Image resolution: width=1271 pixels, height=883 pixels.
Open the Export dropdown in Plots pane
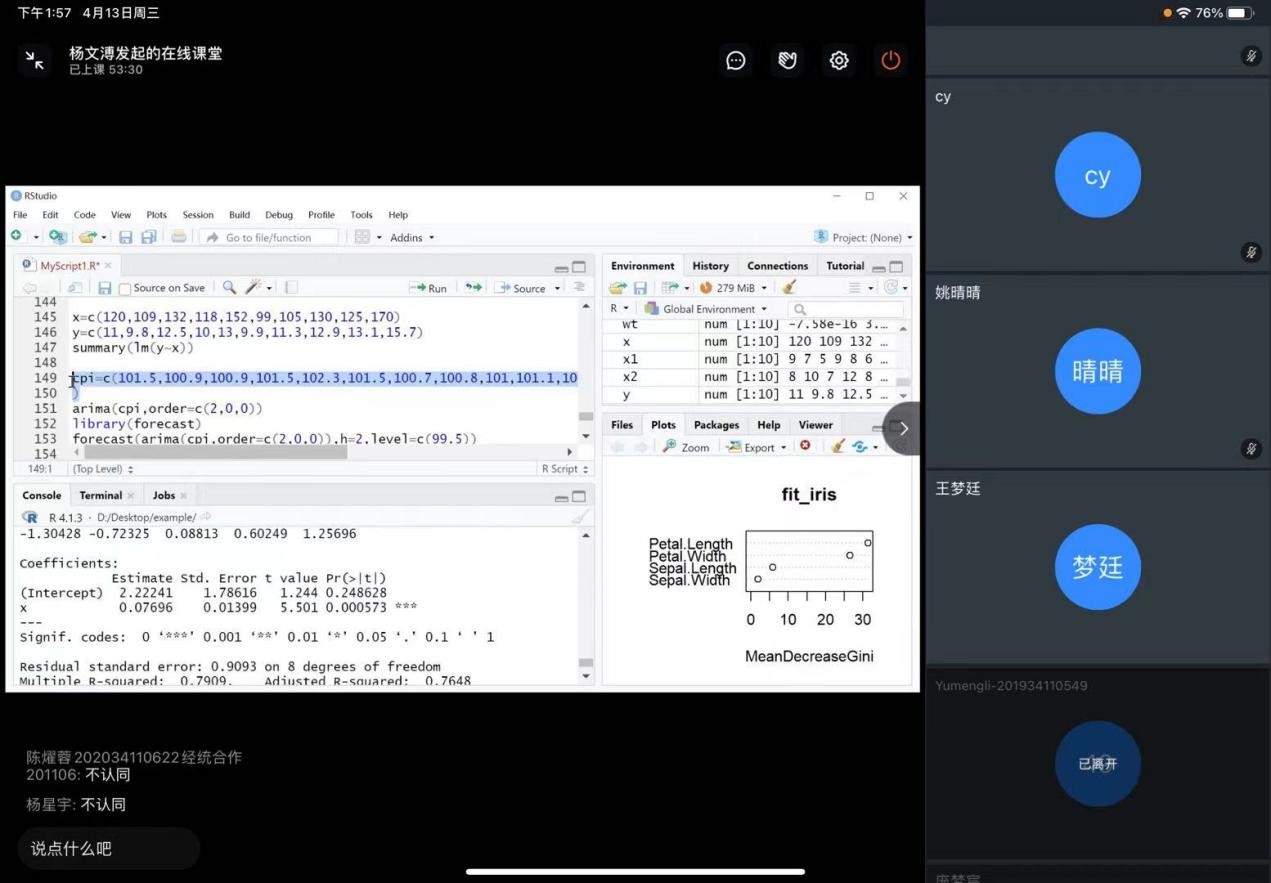pyautogui.click(x=758, y=447)
